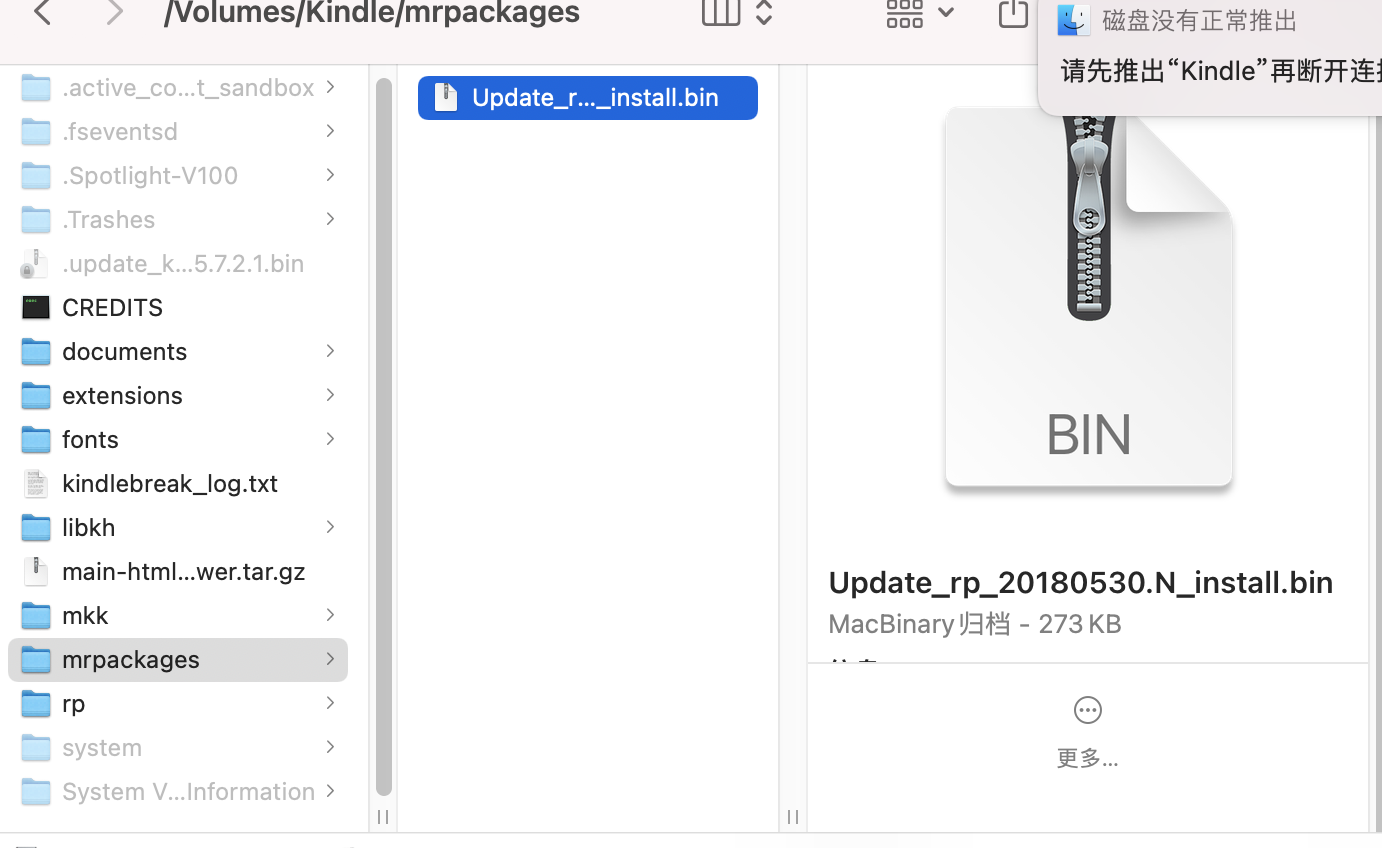Click Update_rp_20180530.N_install.bin preview title
Viewport: 1382px width, 848px height.
point(1081,582)
